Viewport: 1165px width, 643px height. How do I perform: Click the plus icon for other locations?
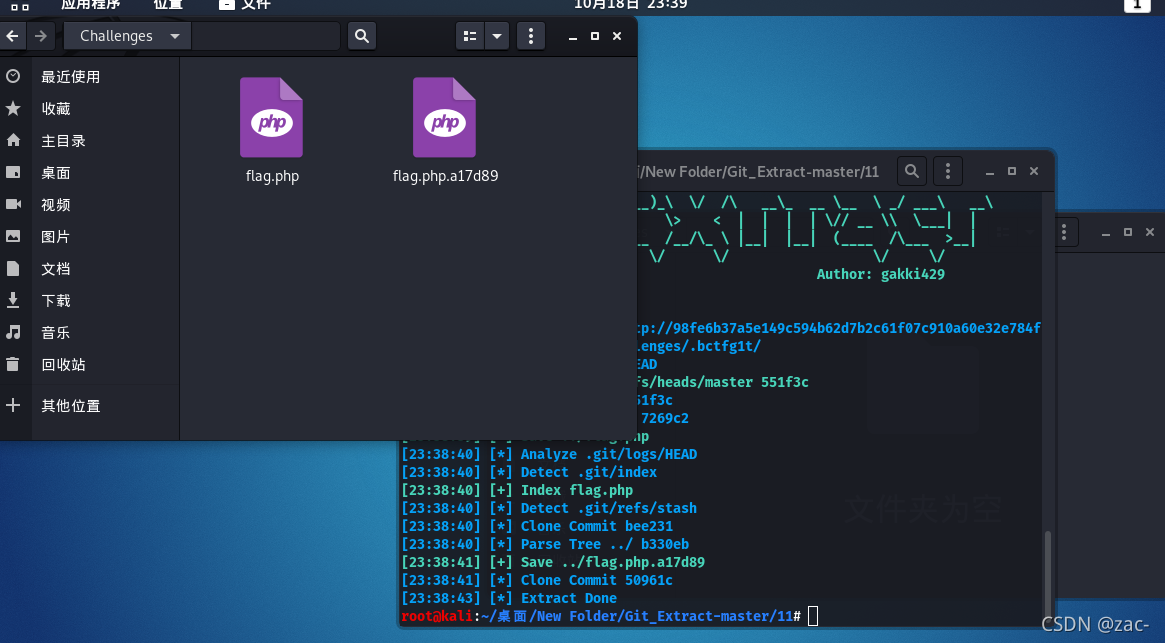coord(13,405)
